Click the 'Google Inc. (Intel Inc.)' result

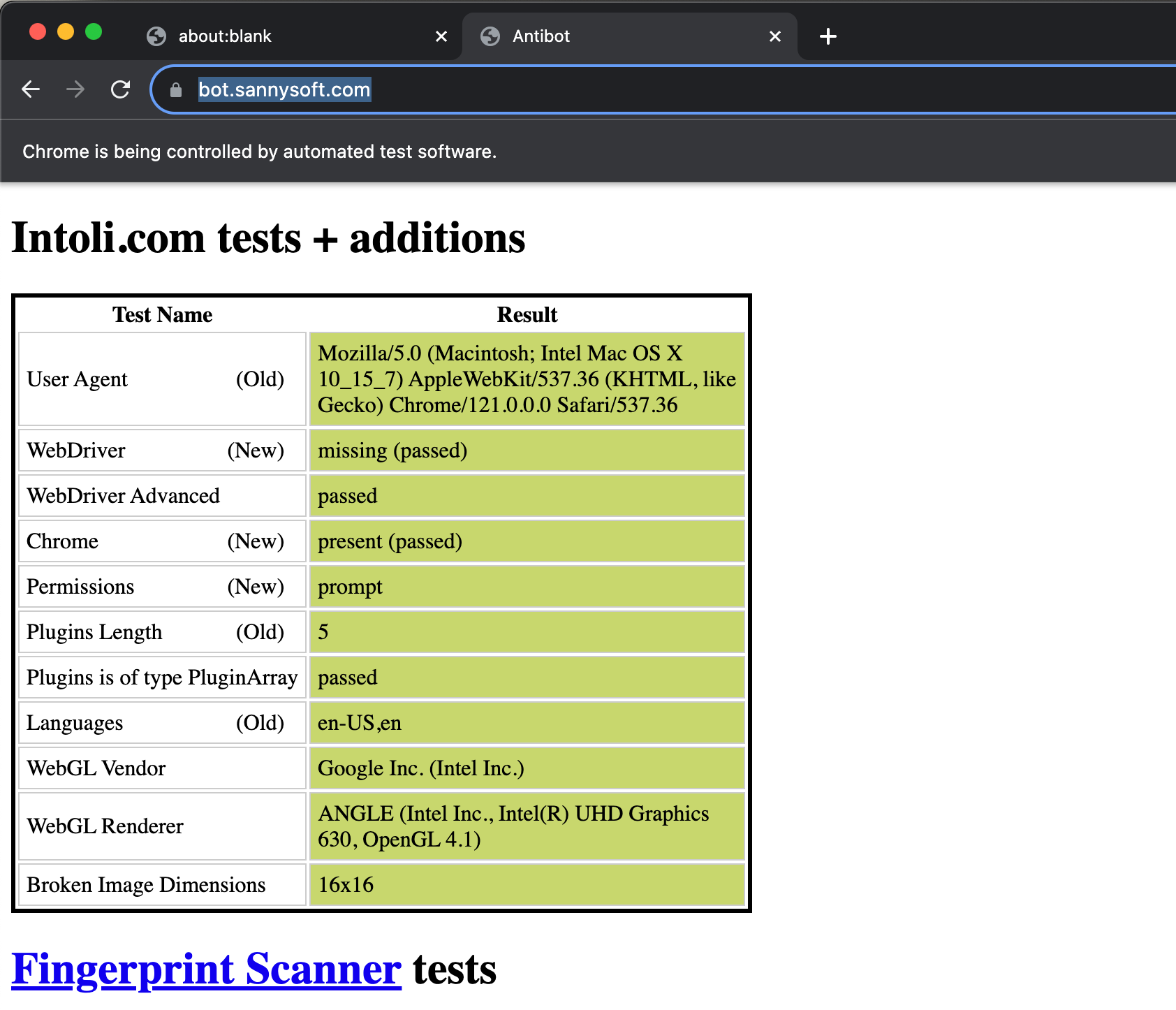527,768
